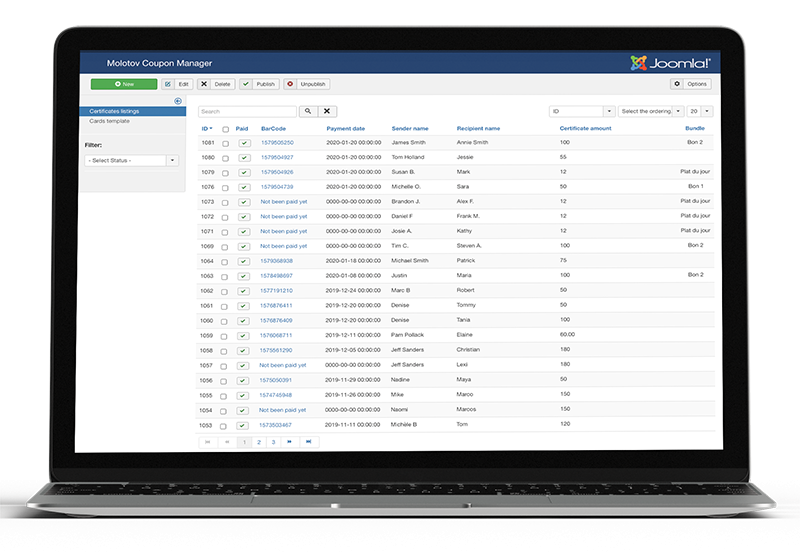
Task: Click the Options gear icon
Action: point(678,85)
